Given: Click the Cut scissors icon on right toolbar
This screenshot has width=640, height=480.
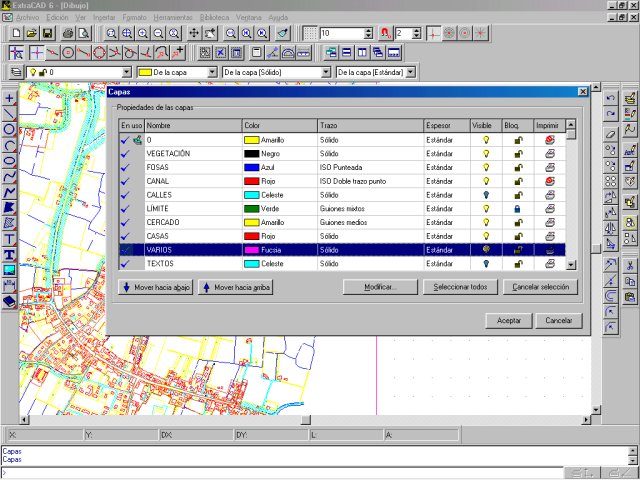Looking at the screenshot, I should (630, 266).
